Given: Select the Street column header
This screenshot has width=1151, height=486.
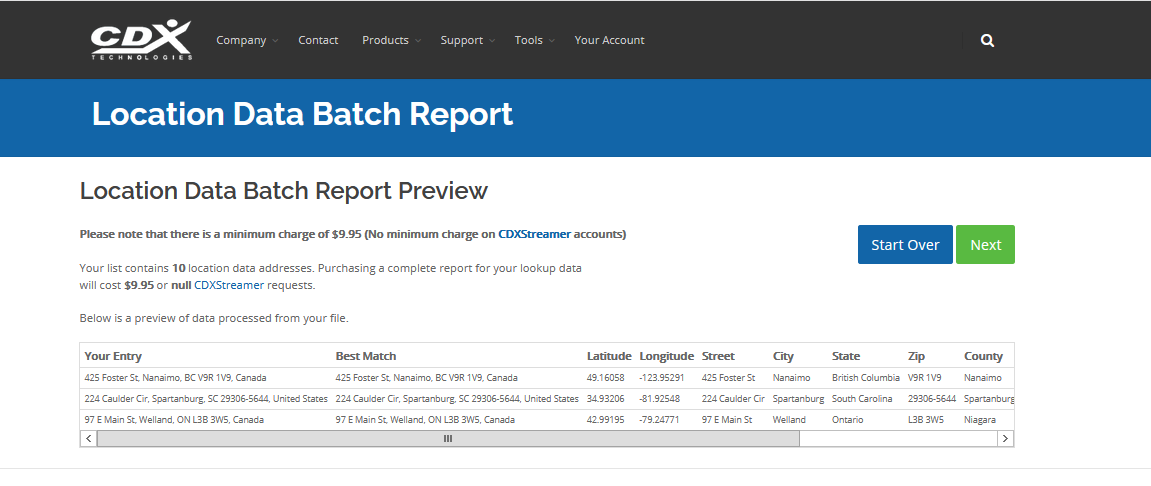Looking at the screenshot, I should [x=718, y=356].
